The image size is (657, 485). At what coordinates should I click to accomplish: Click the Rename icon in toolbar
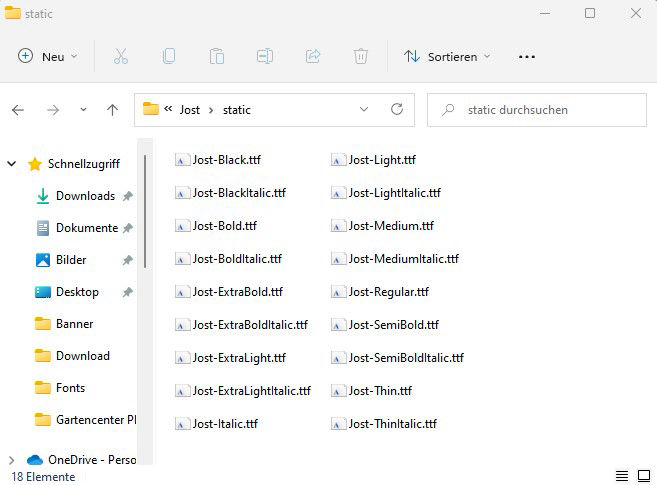[x=265, y=57]
